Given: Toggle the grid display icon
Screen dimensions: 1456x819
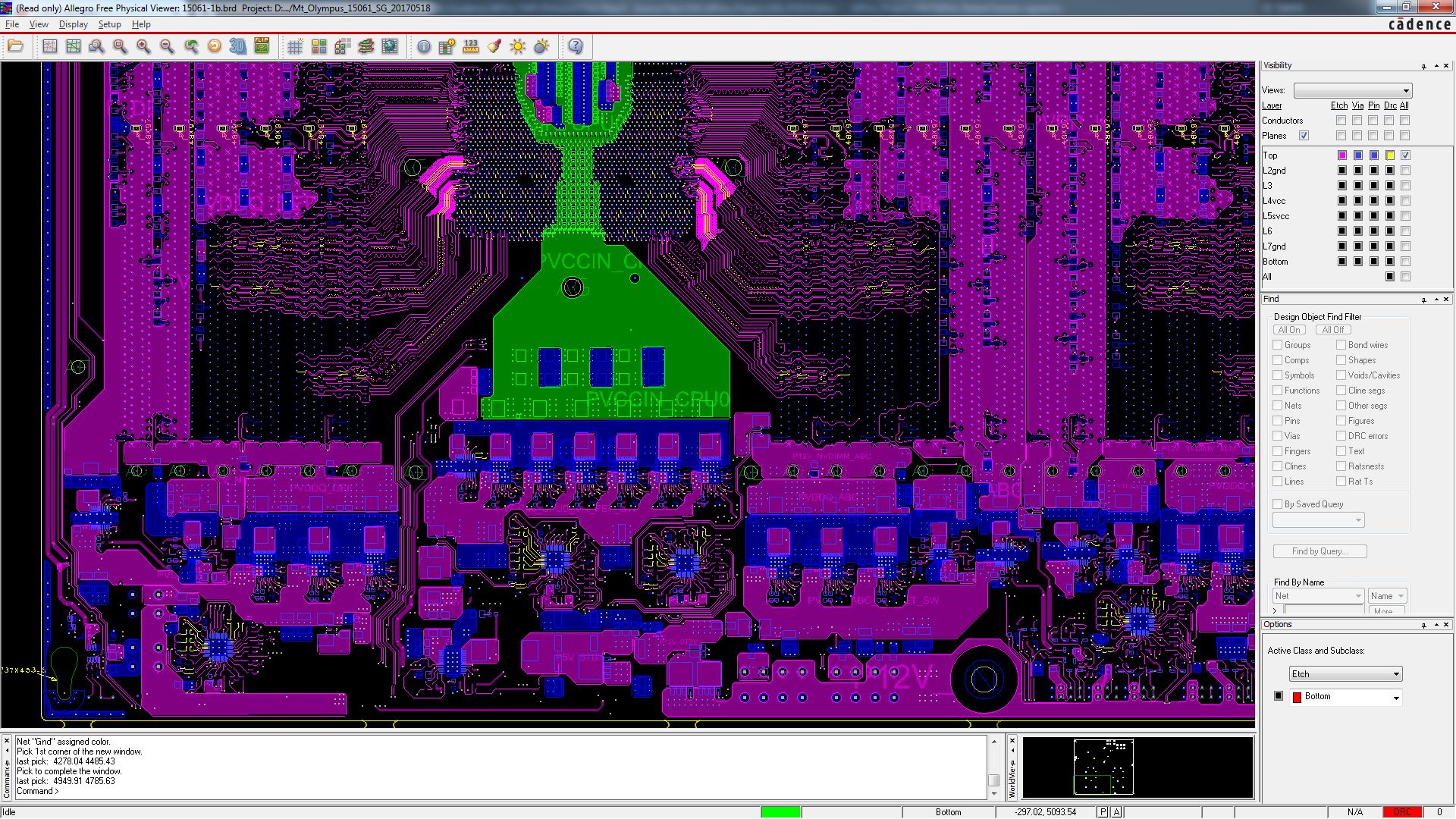Looking at the screenshot, I should point(295,47).
